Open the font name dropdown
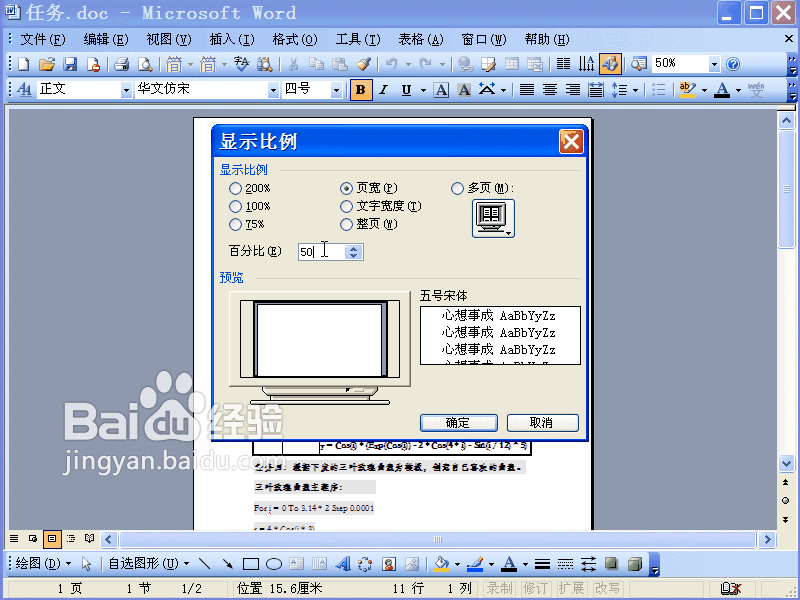Screen dimensions: 800x600 click(272, 90)
